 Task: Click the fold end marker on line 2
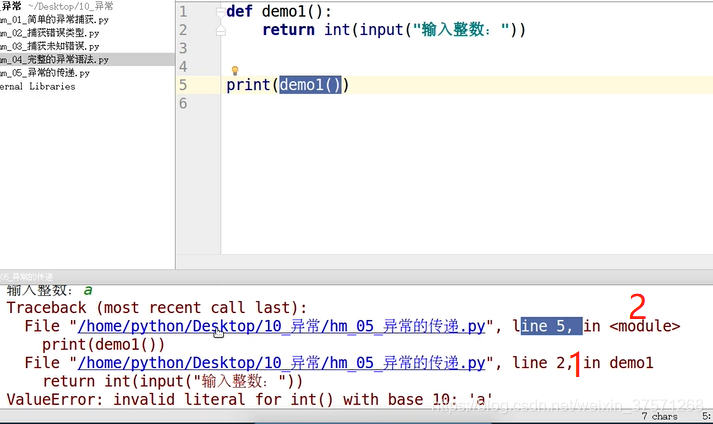221,30
